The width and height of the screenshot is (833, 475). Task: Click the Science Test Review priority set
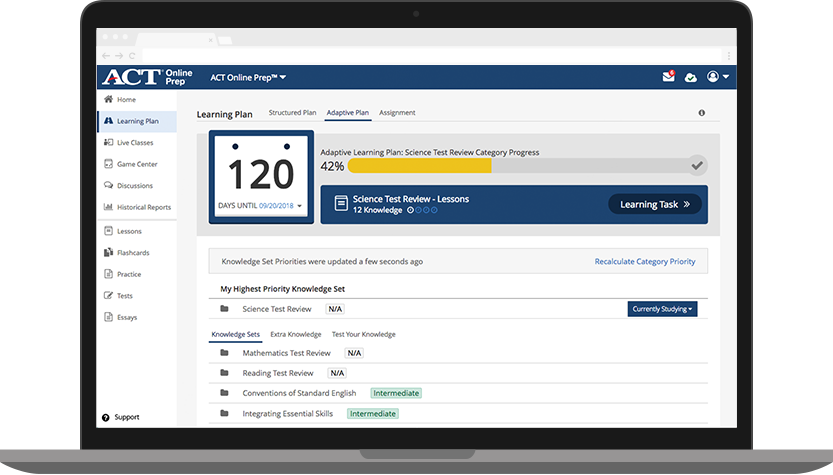pos(277,309)
